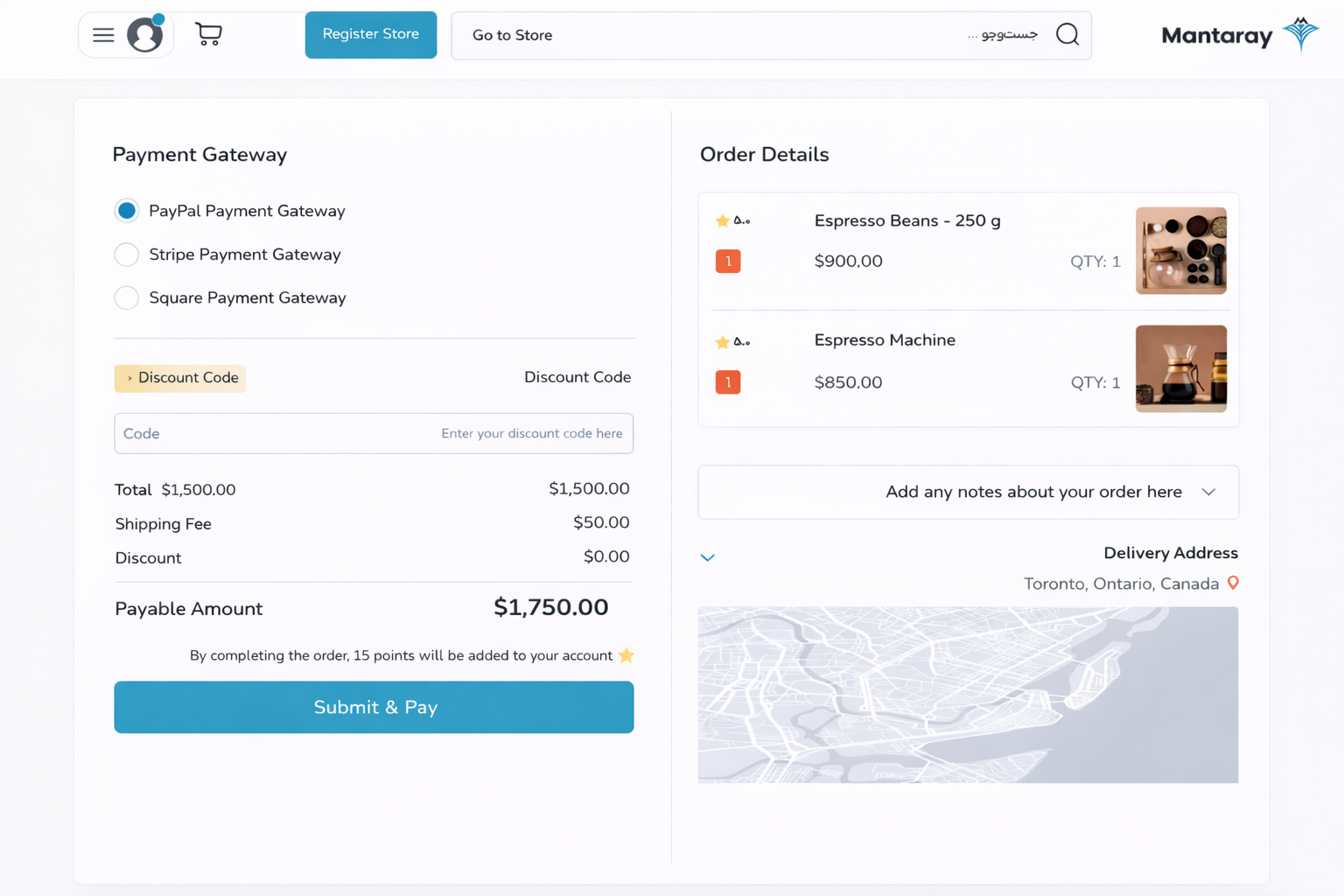Click the Espresso Machine orange quantity badge
Image resolution: width=1344 pixels, height=896 pixels.
(728, 382)
